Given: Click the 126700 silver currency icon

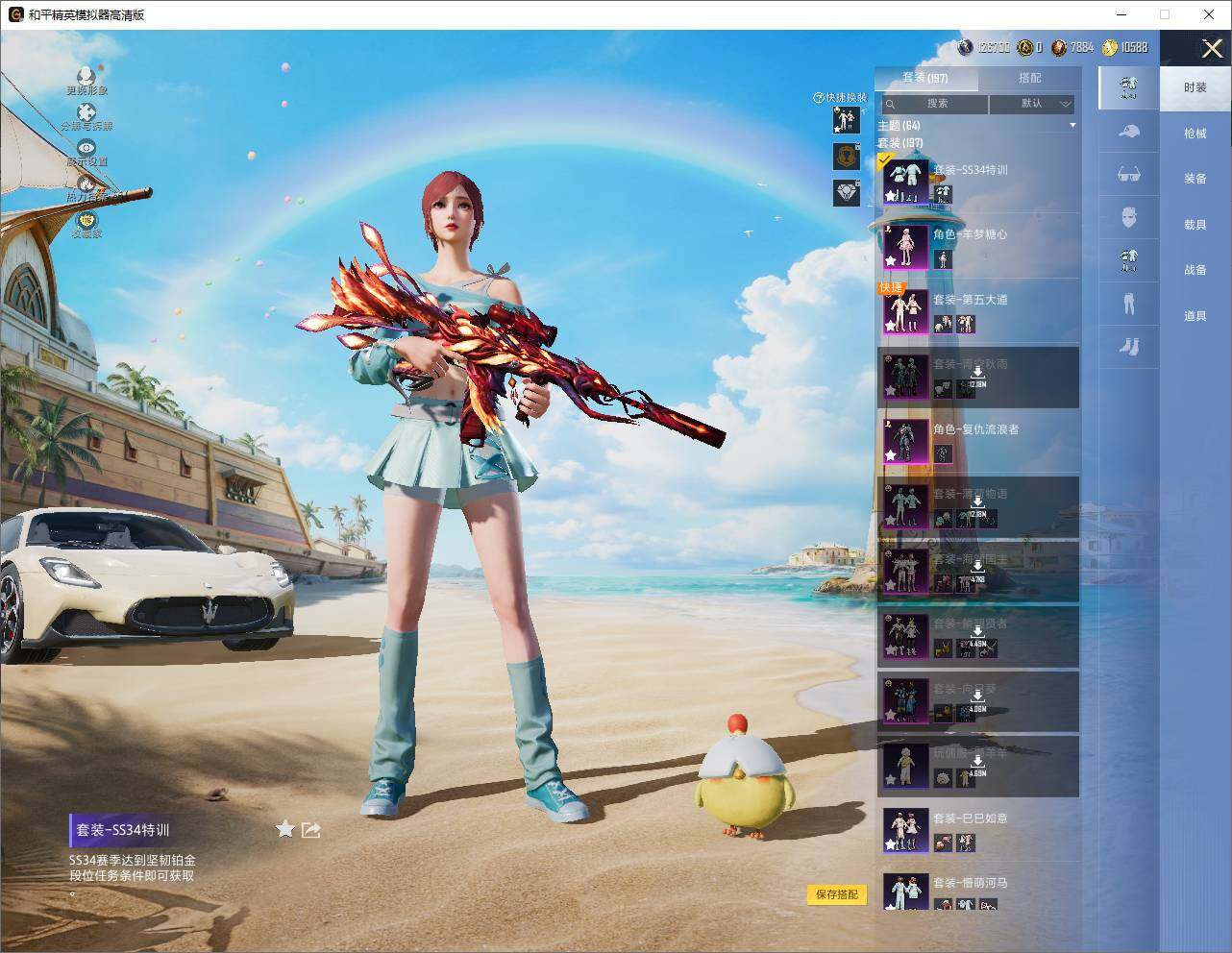Looking at the screenshot, I should 966,47.
